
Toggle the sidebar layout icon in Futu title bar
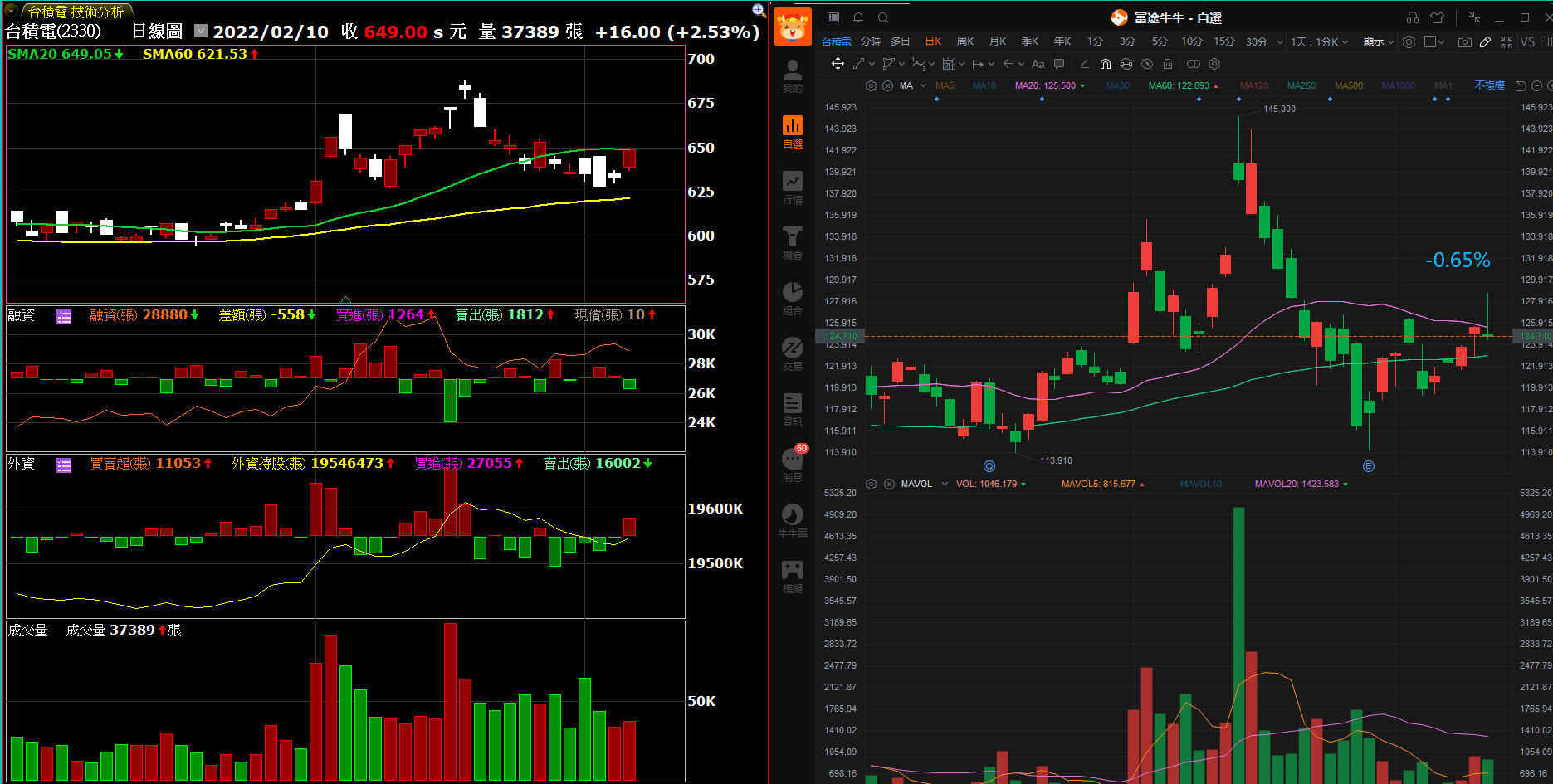tap(833, 17)
